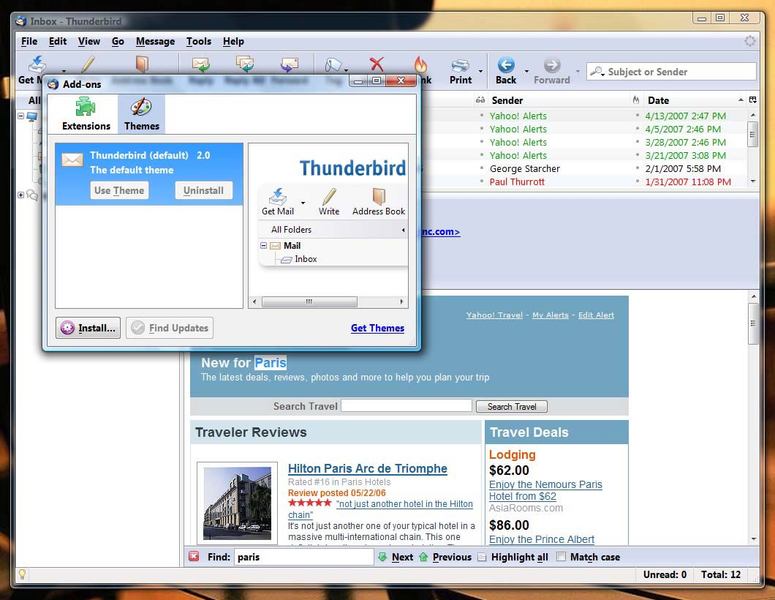Click the grayed Forward navigation arrow icon
The image size is (775, 600).
click(x=552, y=65)
